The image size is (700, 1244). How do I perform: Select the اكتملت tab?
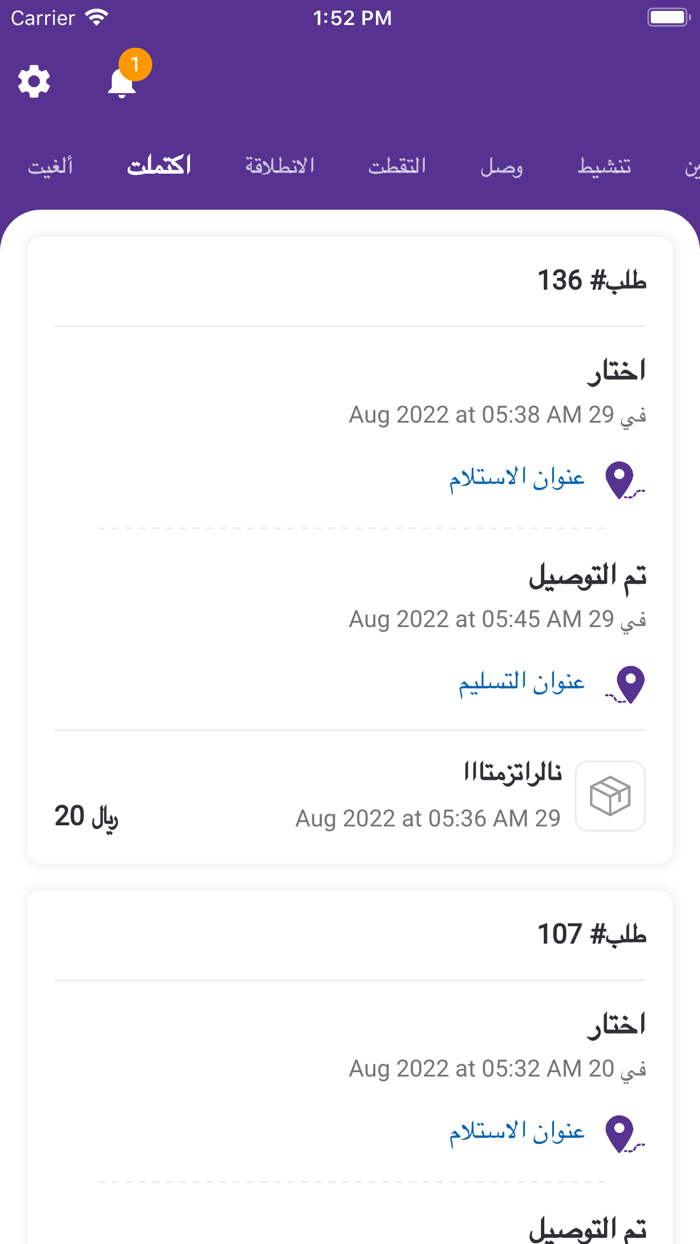(157, 165)
